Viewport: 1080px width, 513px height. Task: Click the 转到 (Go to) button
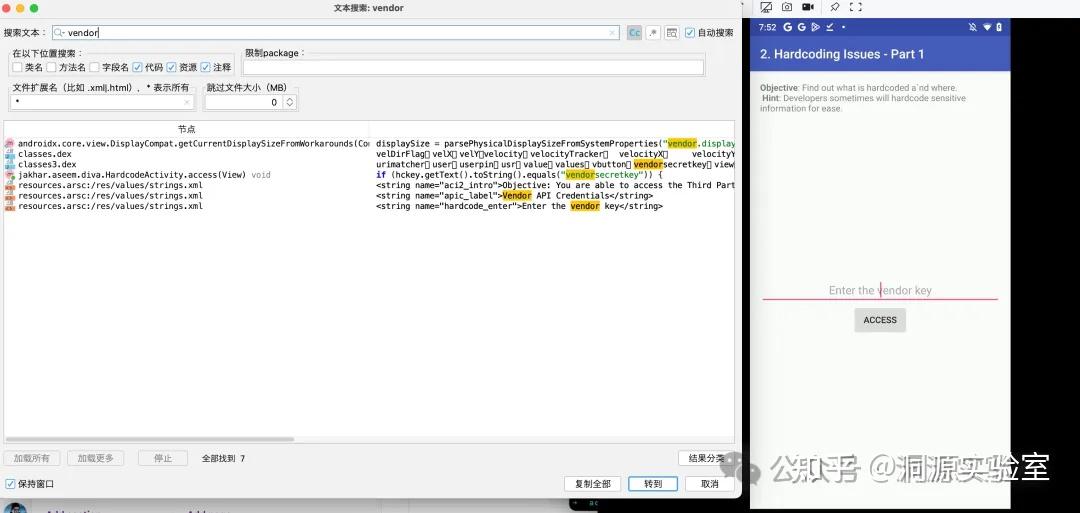click(x=653, y=484)
